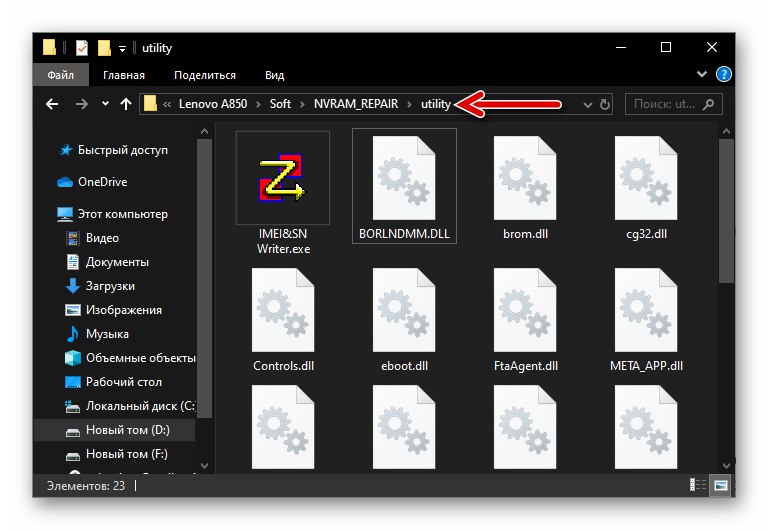Open dropdown arrow after Soft breadcrumb

pyautogui.click(x=302, y=104)
